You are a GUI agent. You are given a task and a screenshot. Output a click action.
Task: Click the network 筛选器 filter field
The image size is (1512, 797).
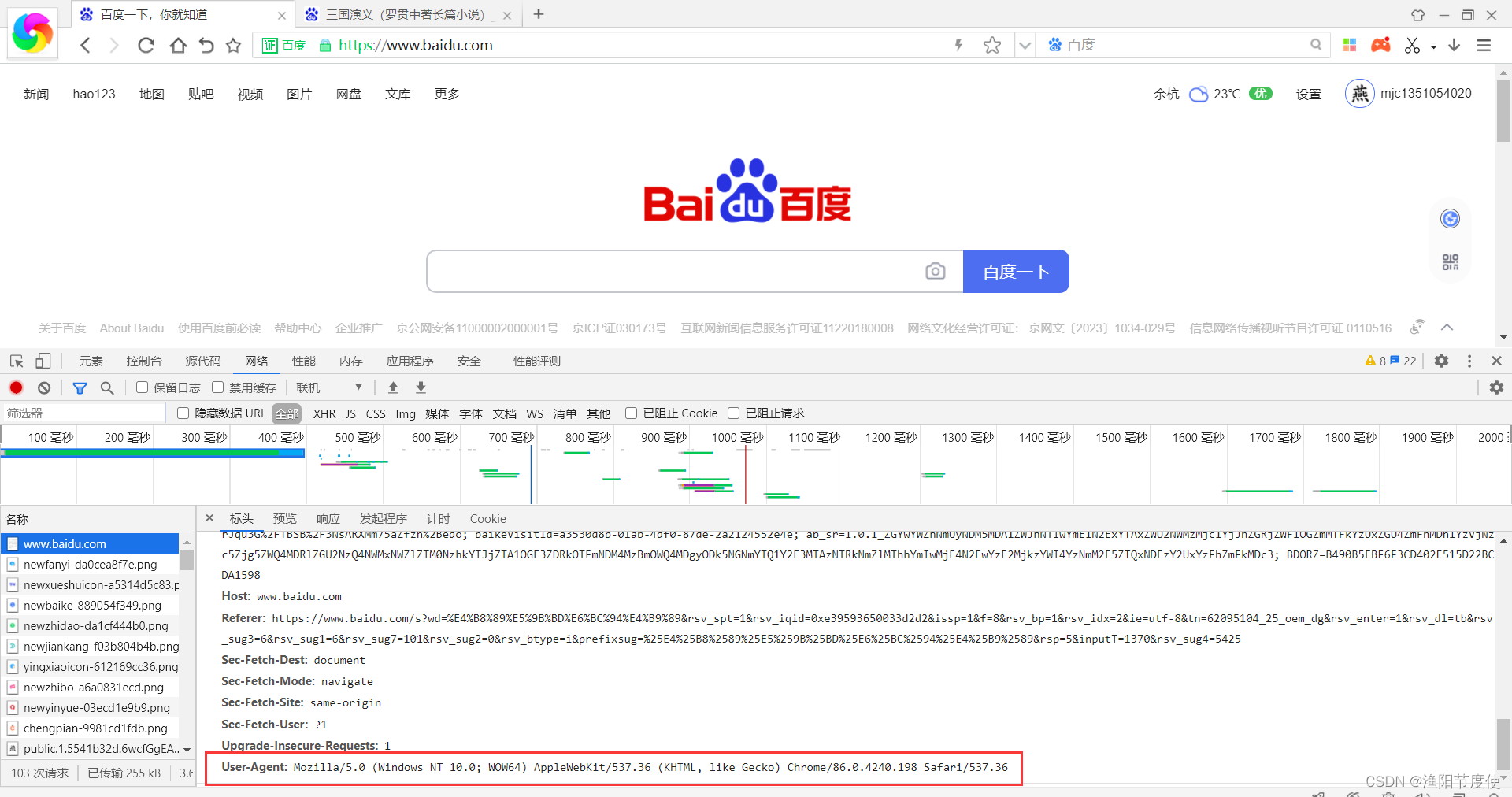[x=83, y=413]
